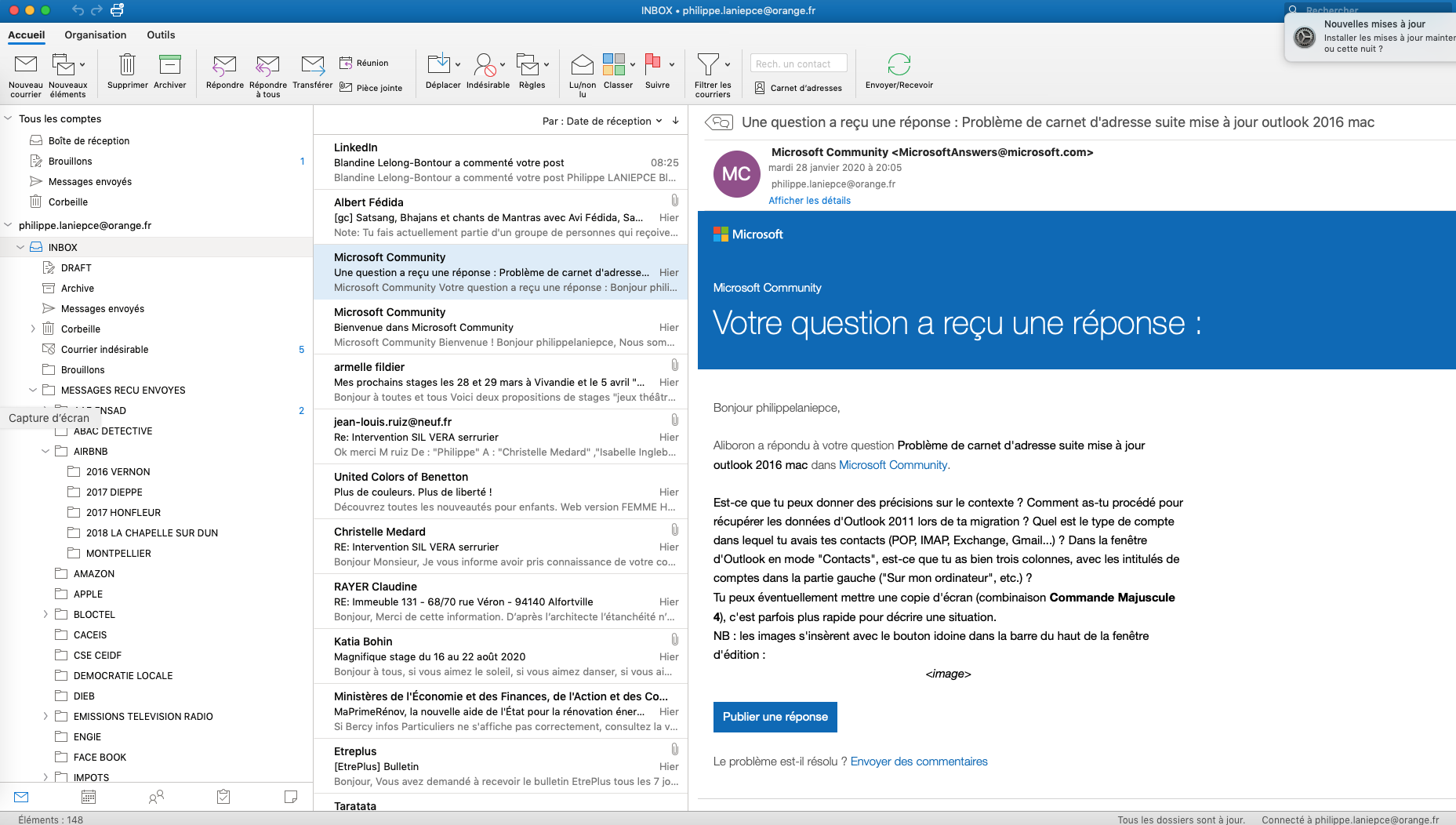Screen dimensions: 1456x825
Task: Switch to the Outils tab
Action: click(x=161, y=35)
